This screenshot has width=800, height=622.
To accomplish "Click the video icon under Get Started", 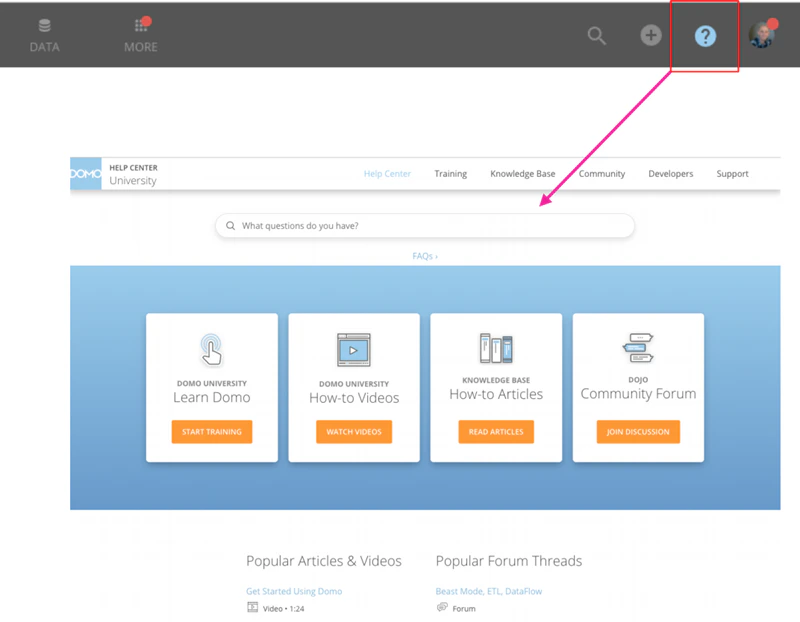I will (253, 607).
